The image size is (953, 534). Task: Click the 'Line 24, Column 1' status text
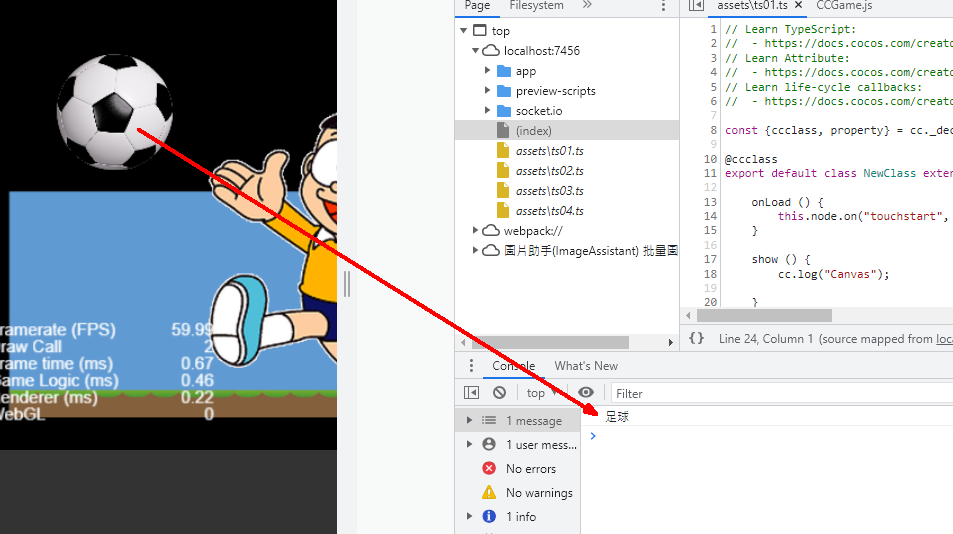[x=766, y=339]
